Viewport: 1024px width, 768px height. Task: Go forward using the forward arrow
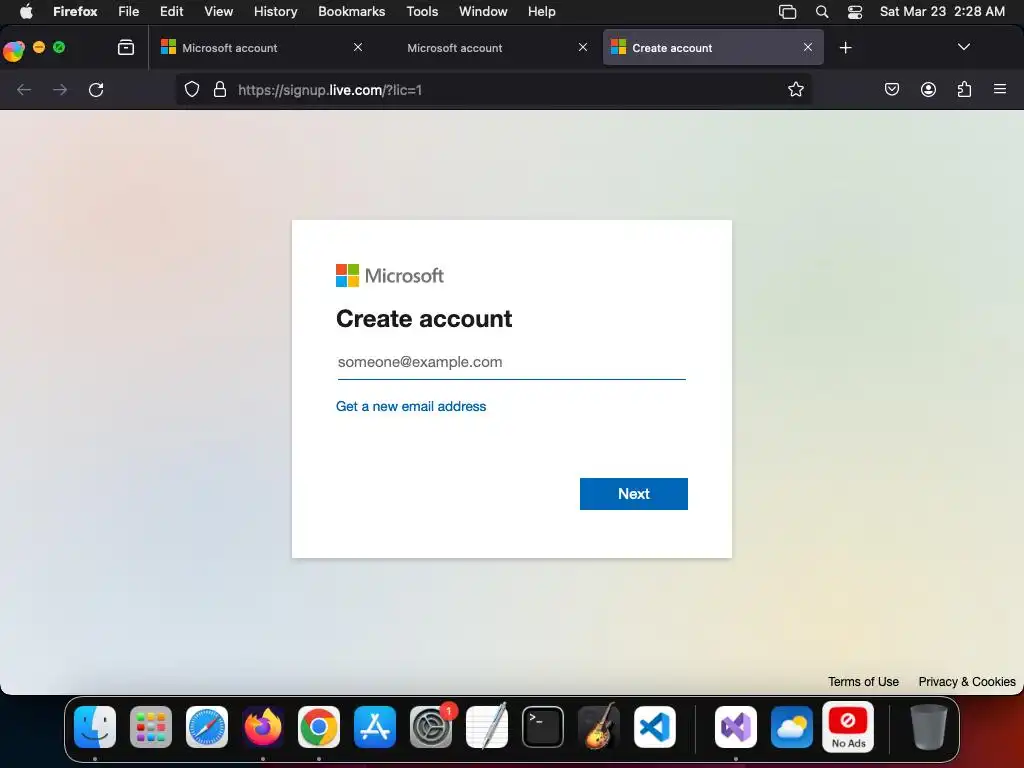(60, 89)
